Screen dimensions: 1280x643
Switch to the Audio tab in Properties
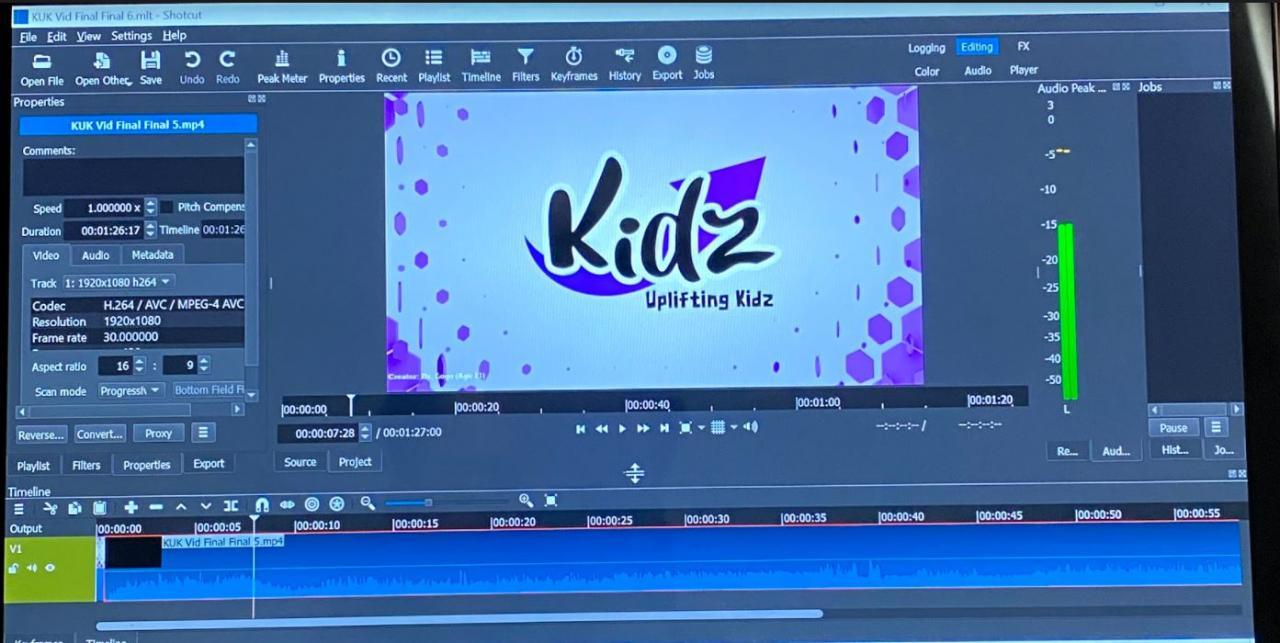(96, 255)
